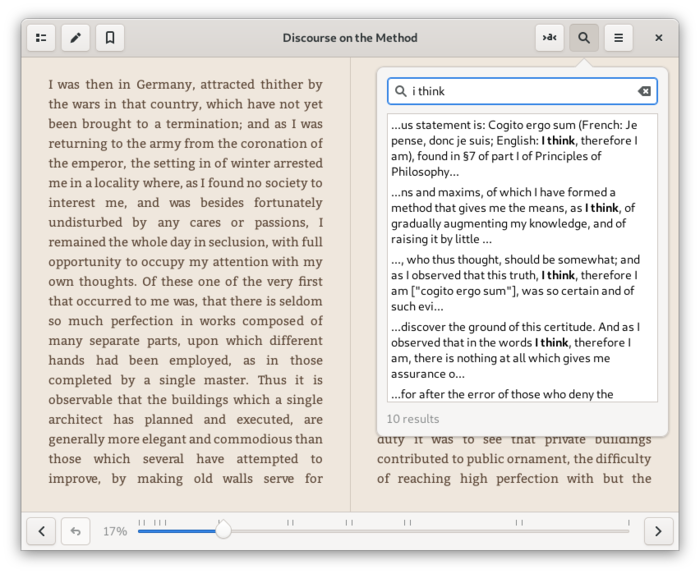Click the reading progress slider handle
The image size is (700, 574).
[223, 530]
